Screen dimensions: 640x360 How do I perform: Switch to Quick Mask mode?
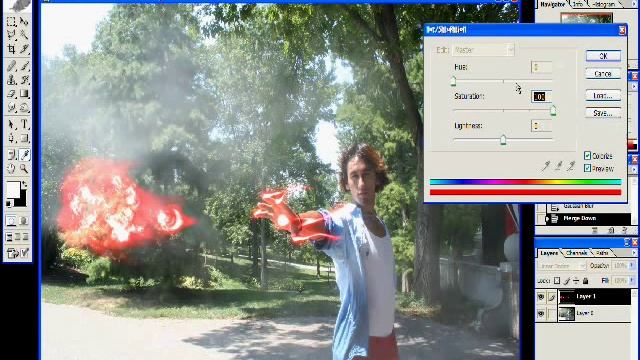point(24,221)
